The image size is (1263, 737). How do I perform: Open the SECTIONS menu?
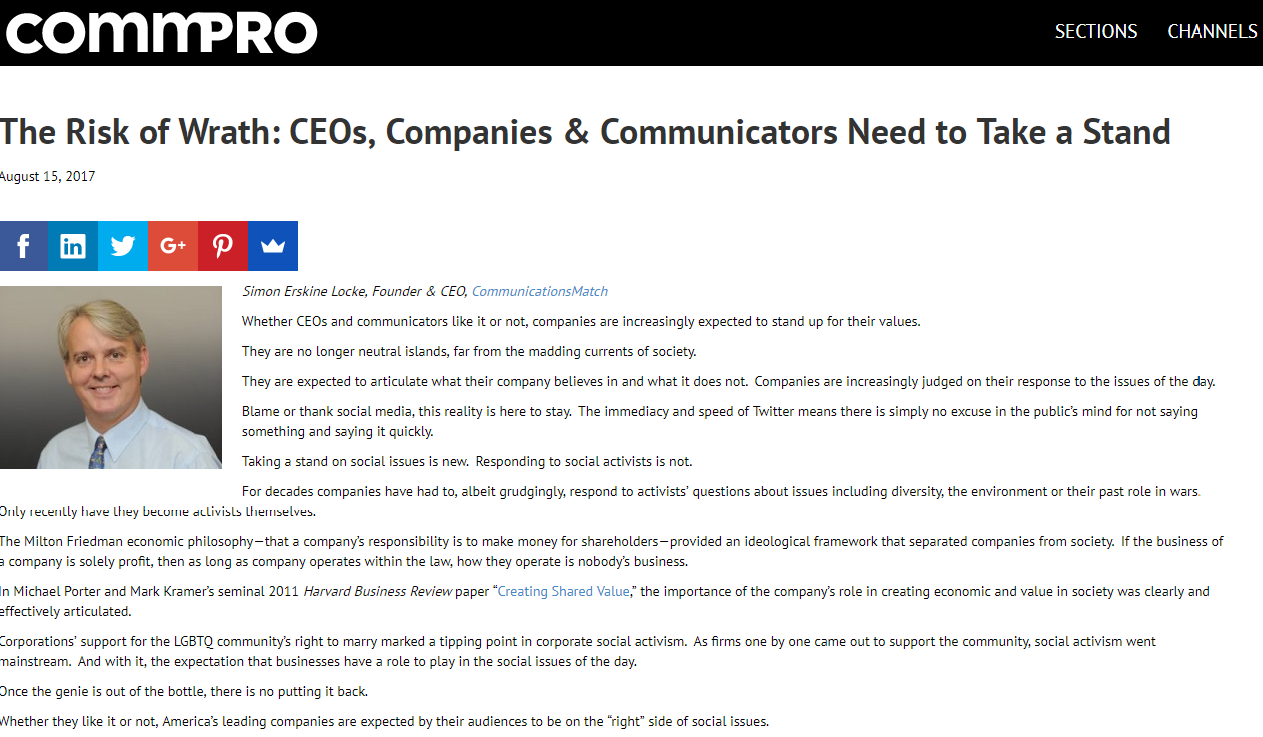(x=1096, y=32)
